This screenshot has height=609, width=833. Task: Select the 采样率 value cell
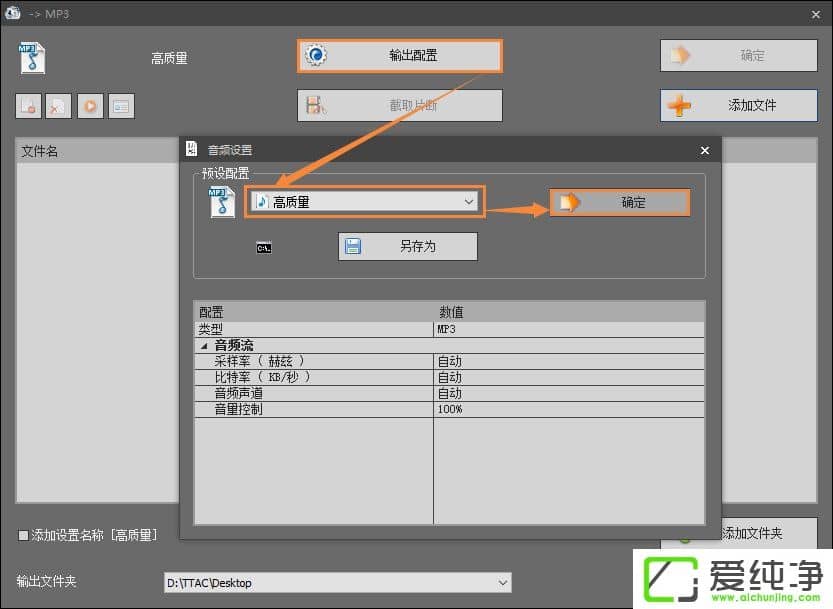coord(568,361)
